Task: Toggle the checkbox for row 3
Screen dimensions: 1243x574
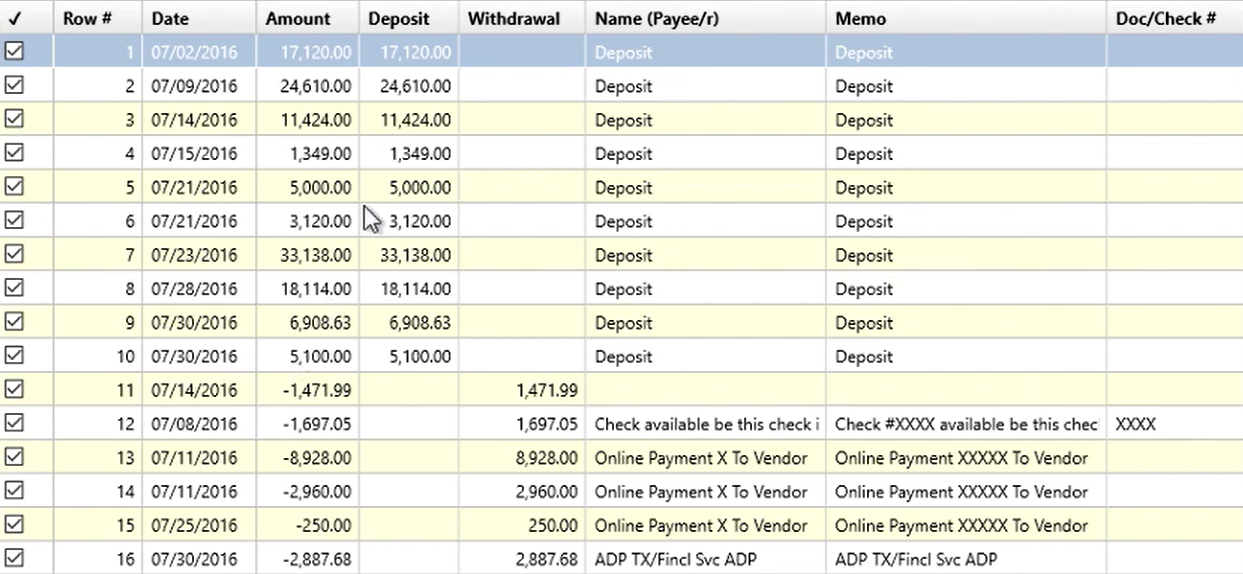Action: tap(14, 119)
